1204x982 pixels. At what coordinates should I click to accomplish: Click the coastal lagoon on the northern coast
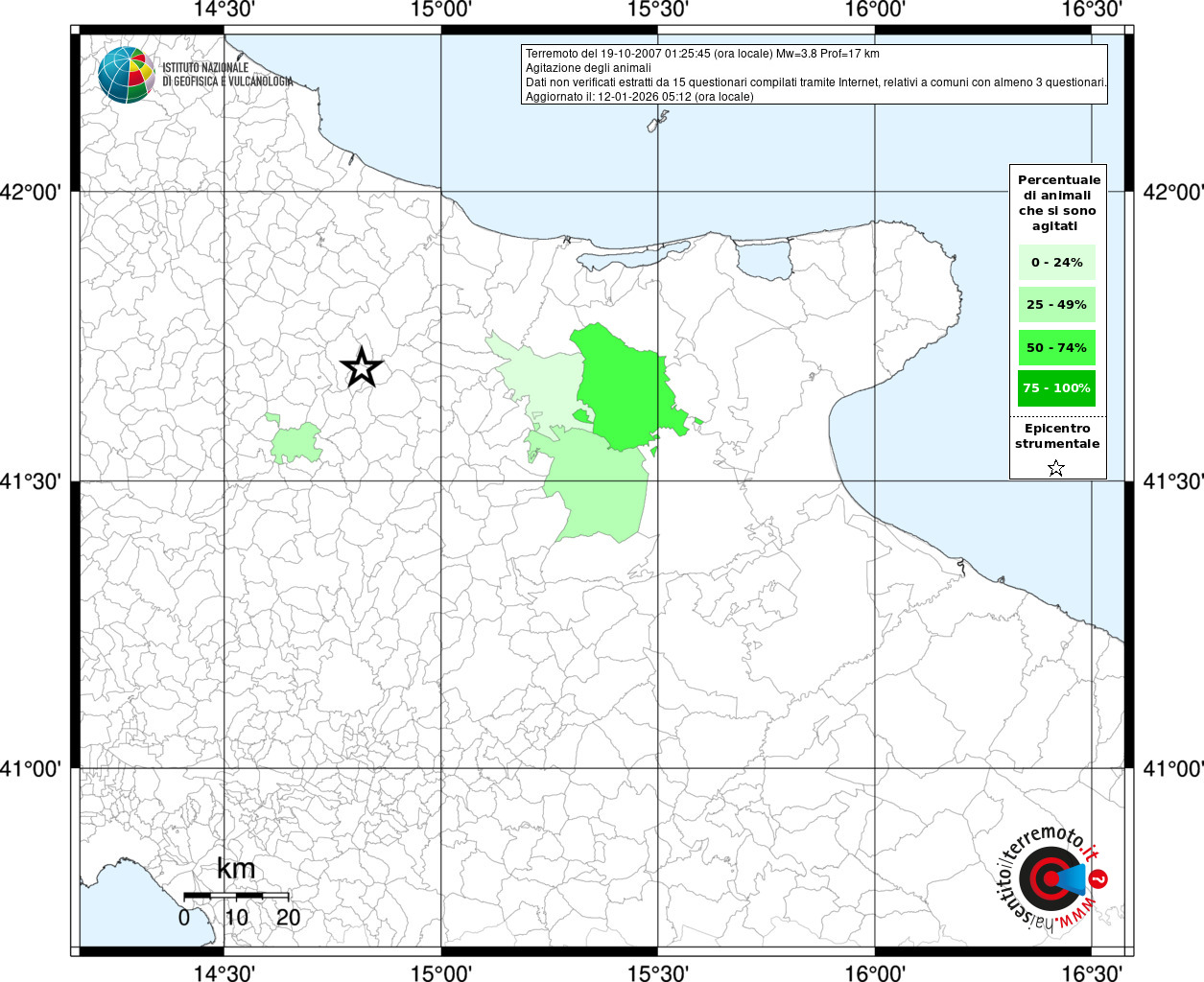point(763,259)
